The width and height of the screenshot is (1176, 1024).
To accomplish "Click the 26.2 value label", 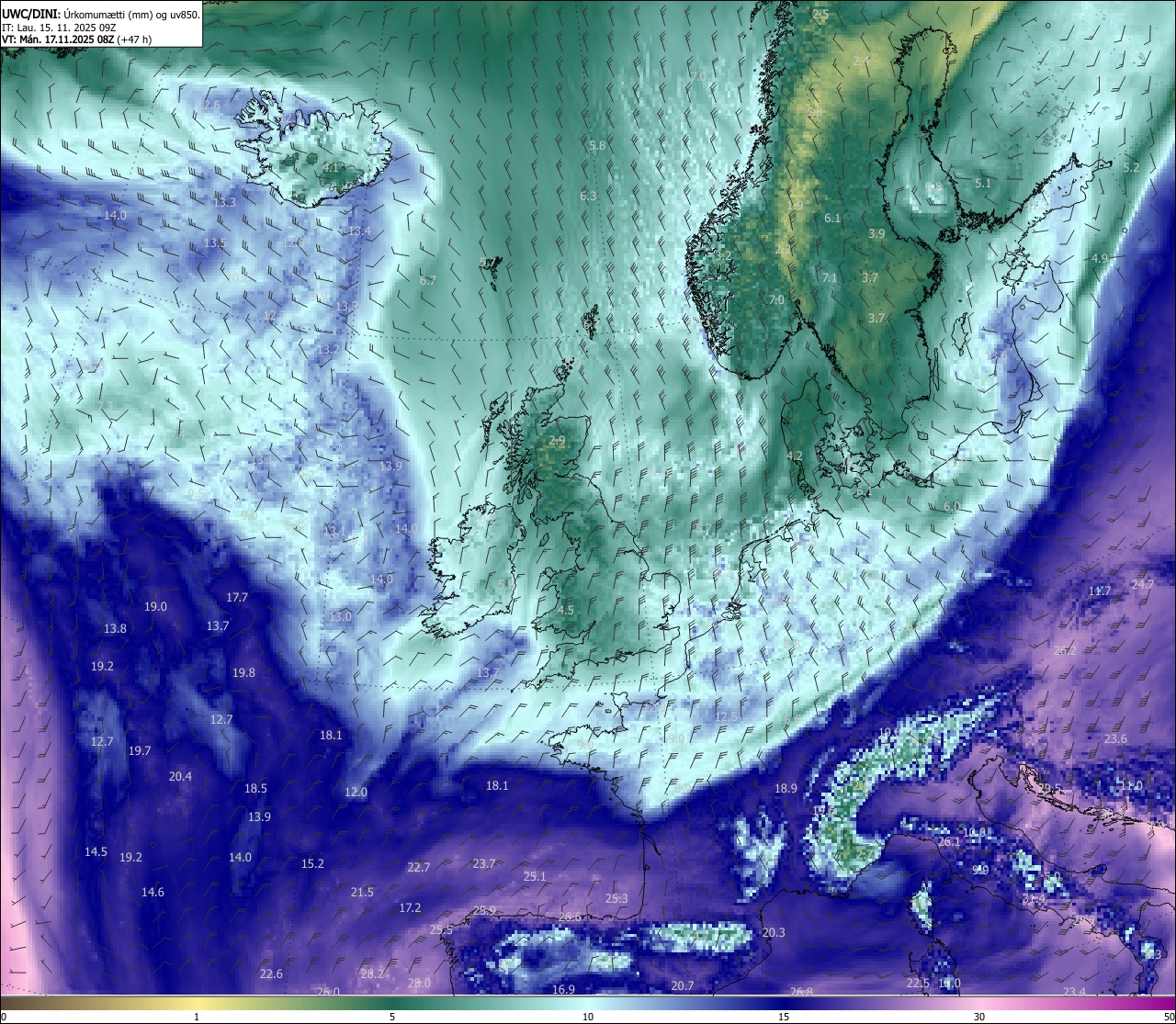I will tap(1065, 651).
